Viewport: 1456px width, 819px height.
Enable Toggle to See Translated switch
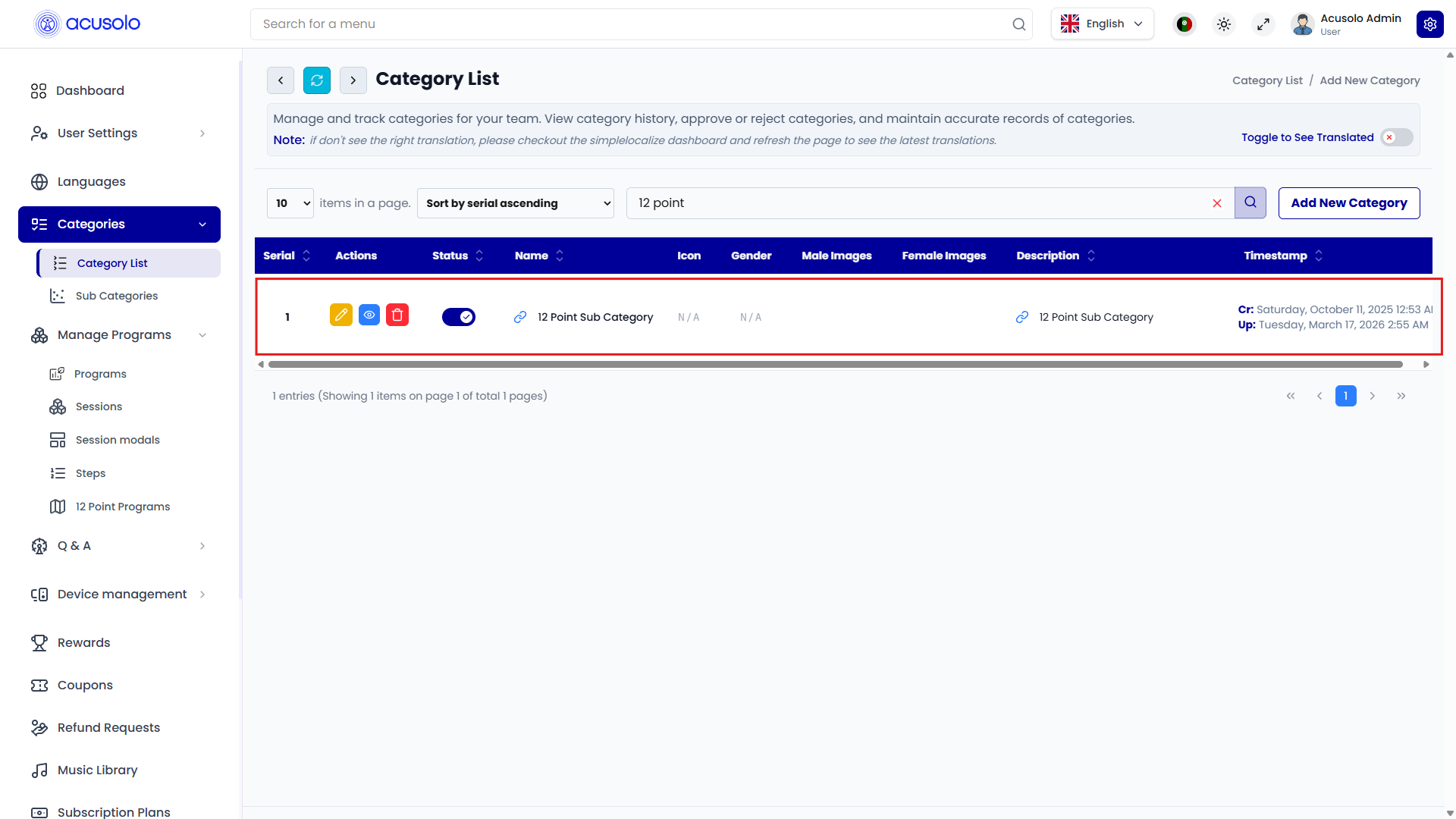(1397, 137)
